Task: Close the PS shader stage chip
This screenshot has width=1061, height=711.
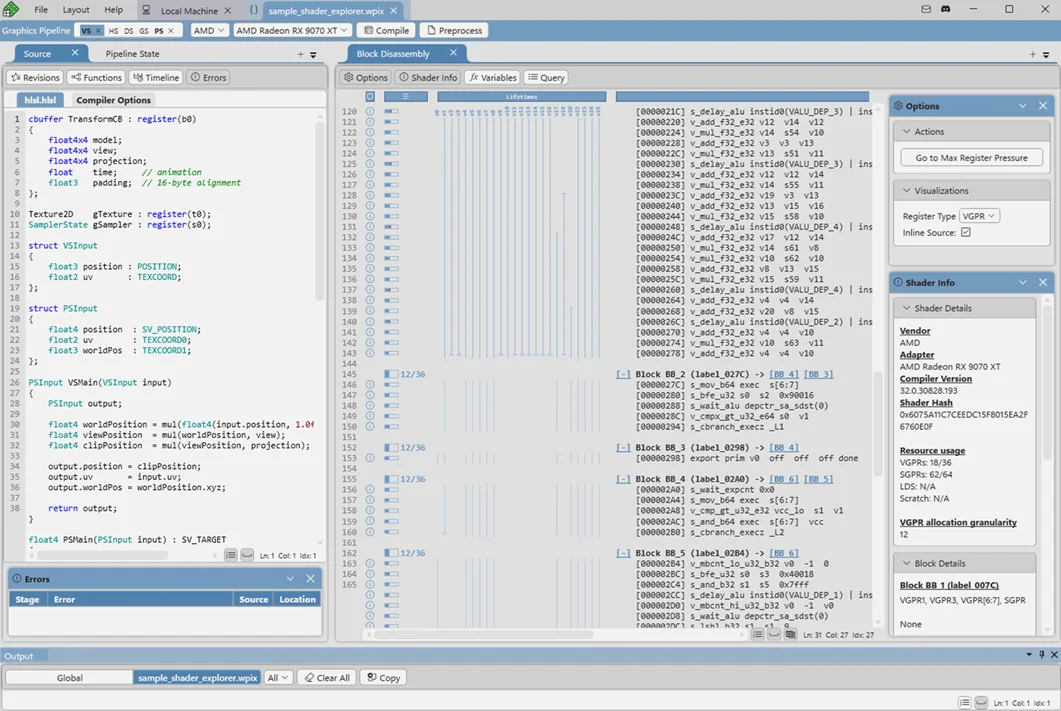Action: tap(171, 31)
